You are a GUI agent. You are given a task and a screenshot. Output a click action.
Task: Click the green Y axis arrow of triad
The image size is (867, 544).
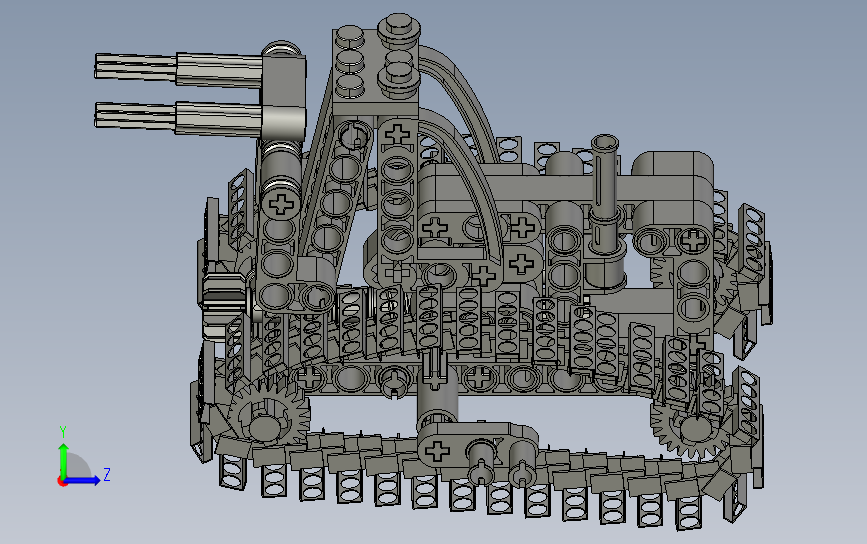pos(63,459)
